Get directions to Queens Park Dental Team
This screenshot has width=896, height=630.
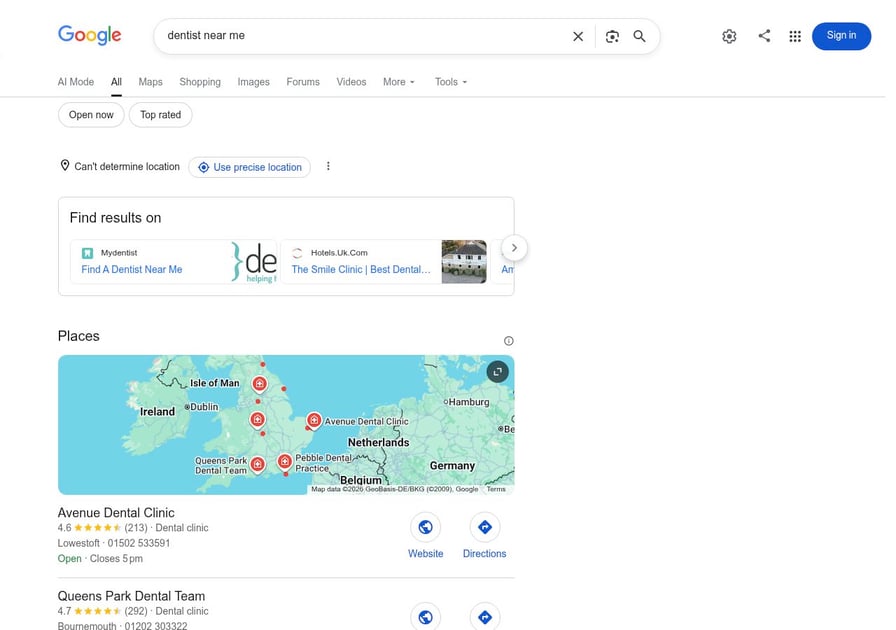(485, 617)
